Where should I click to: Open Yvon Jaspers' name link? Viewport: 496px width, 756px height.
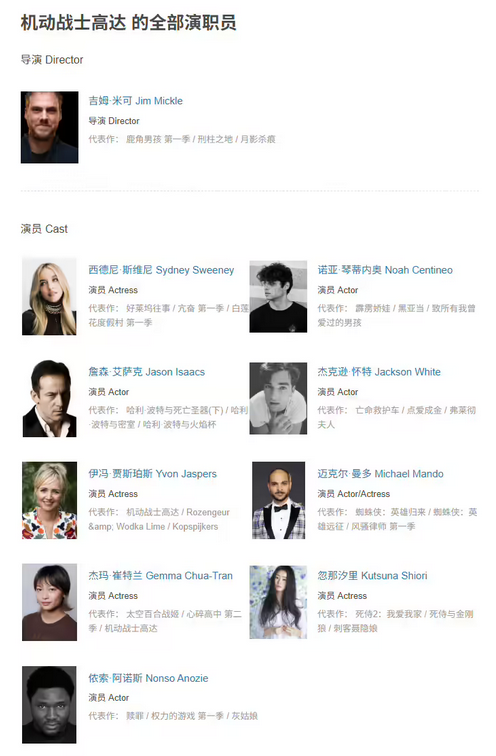(x=152, y=474)
